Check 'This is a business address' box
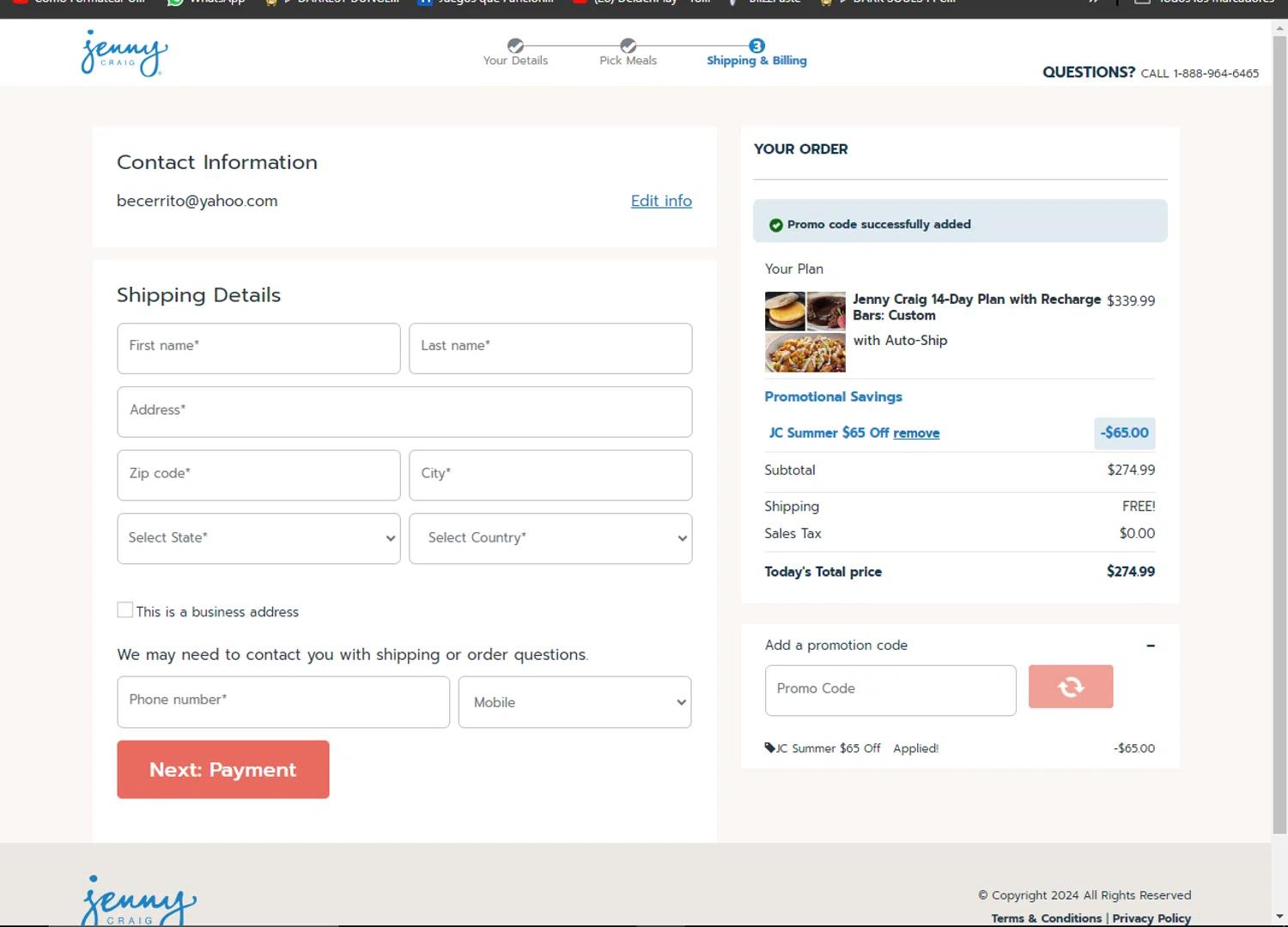The height and width of the screenshot is (927, 1288). 125,610
